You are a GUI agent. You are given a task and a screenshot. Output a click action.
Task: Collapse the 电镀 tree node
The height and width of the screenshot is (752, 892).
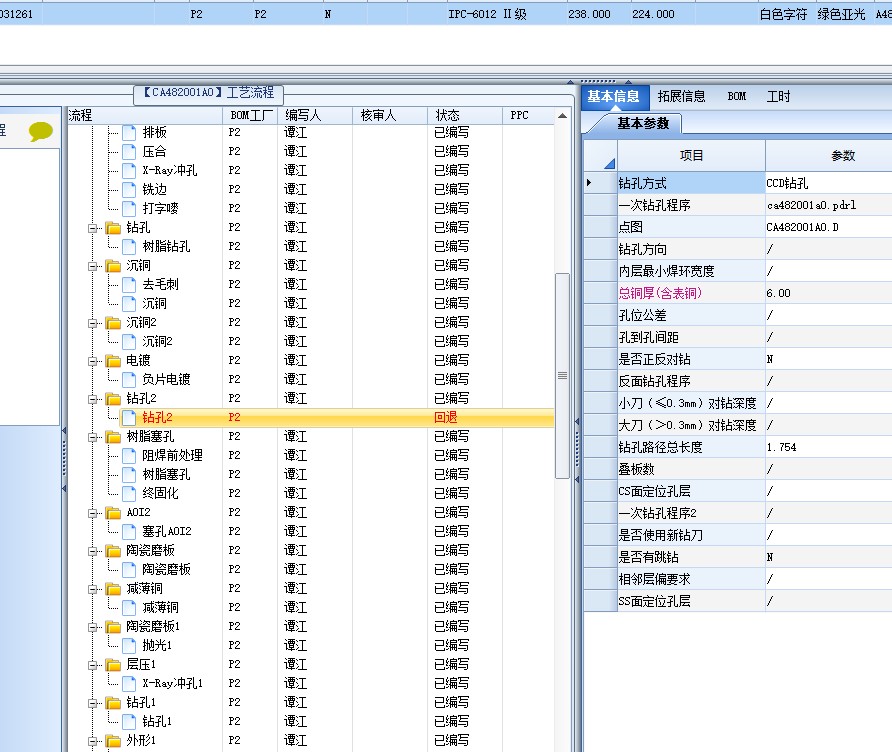pos(92,361)
